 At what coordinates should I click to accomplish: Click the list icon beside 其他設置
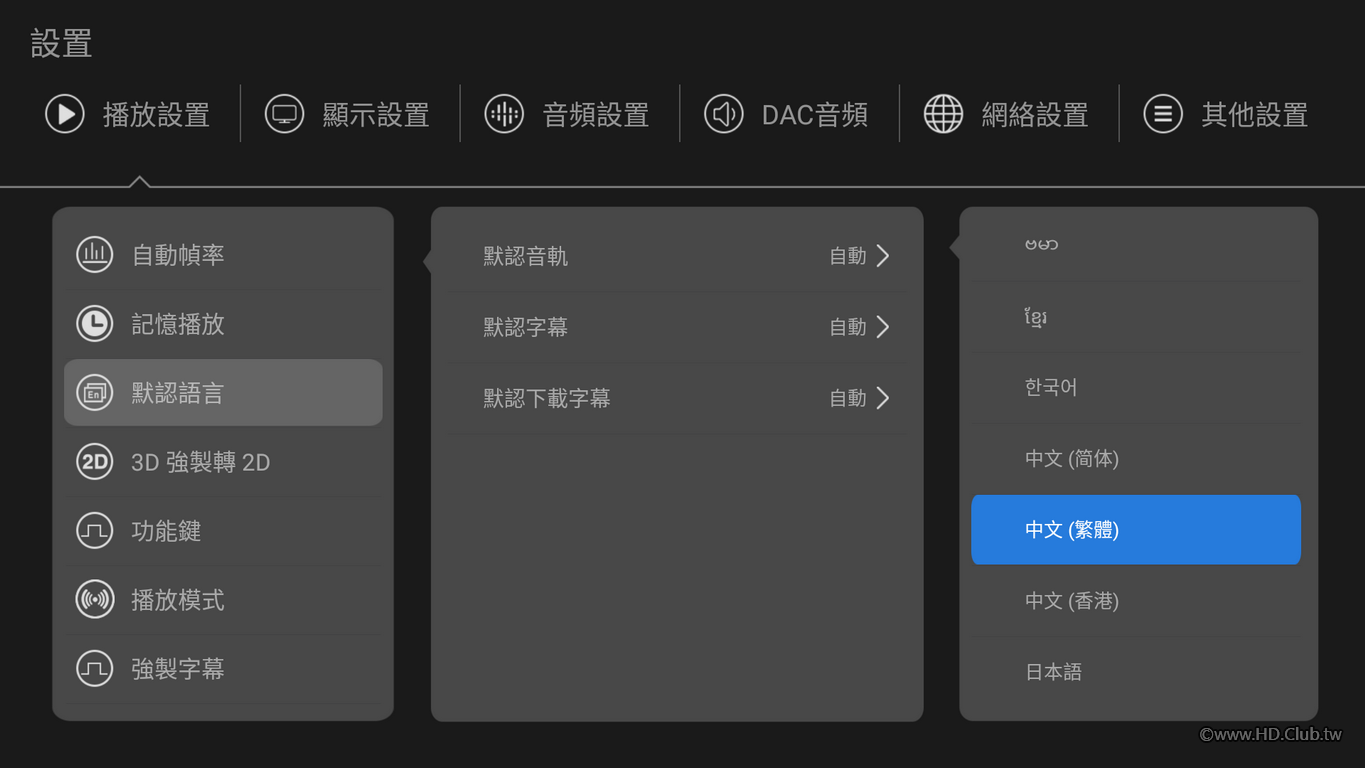point(1163,114)
